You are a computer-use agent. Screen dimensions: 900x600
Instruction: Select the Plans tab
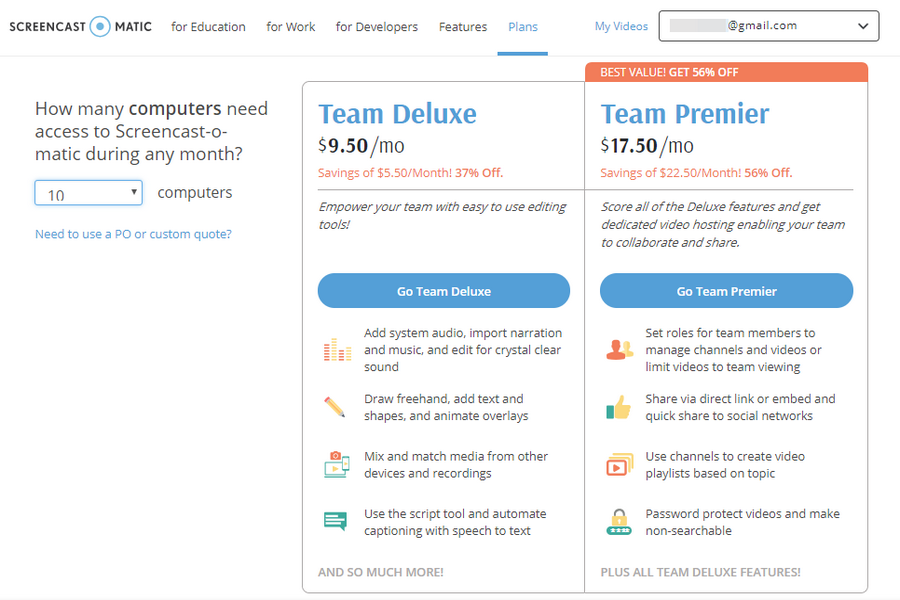click(523, 27)
